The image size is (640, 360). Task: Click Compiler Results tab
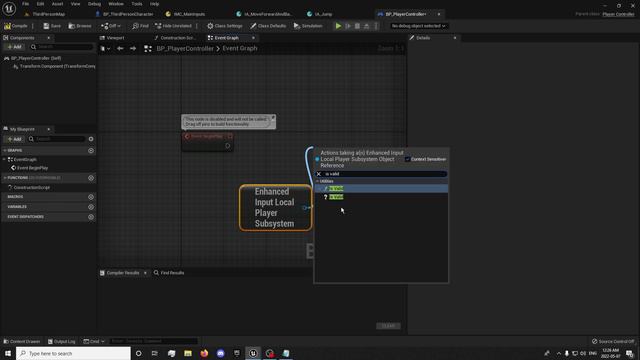coord(122,273)
